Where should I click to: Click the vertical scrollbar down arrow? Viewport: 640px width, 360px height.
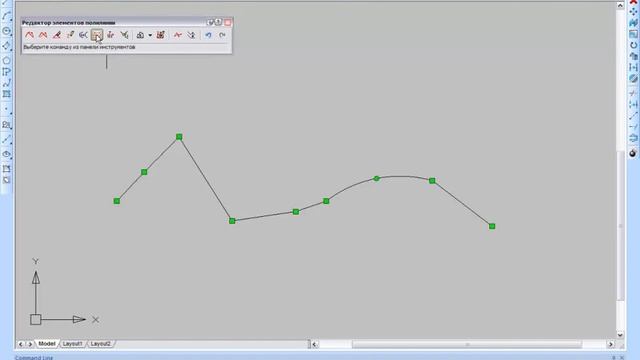620,335
